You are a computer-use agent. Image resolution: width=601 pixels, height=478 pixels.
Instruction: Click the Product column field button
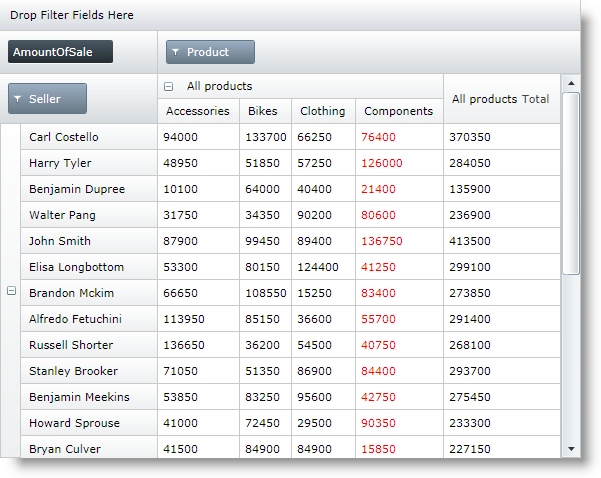click(x=210, y=52)
